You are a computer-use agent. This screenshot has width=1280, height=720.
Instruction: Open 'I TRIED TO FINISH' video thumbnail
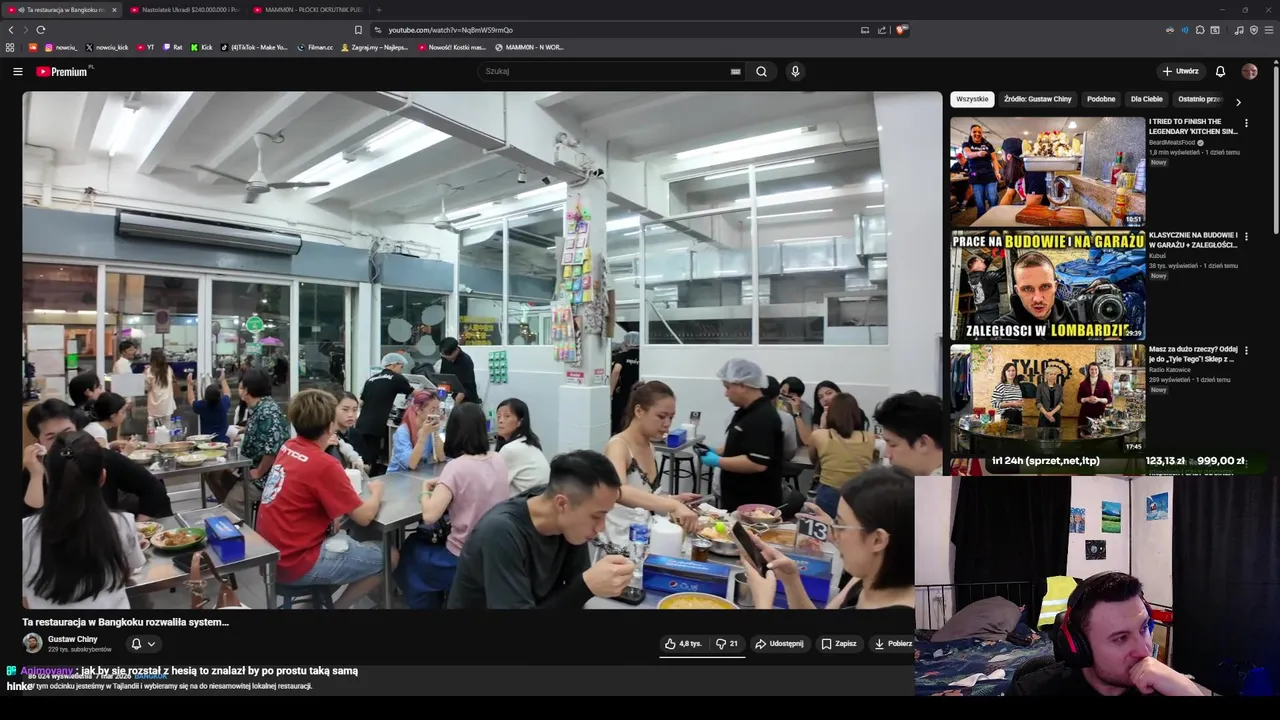(1047, 171)
